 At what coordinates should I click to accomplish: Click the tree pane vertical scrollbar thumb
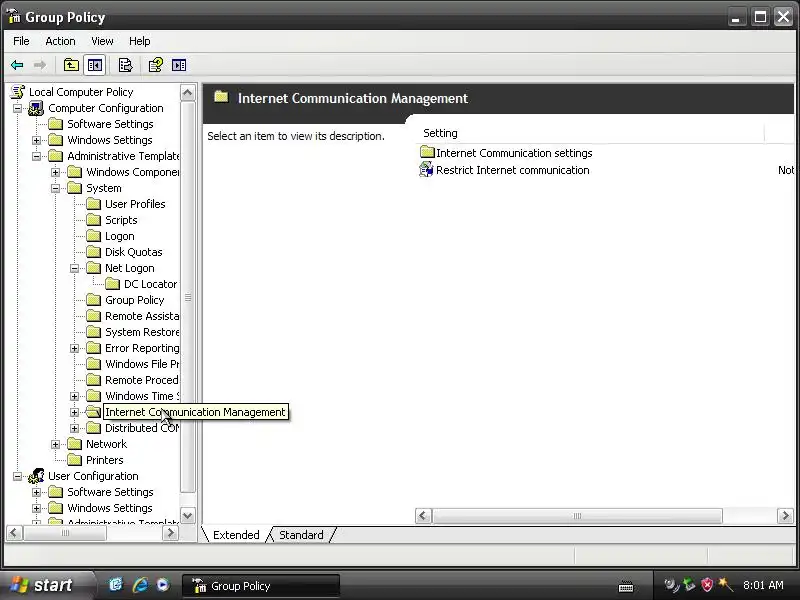pos(188,297)
